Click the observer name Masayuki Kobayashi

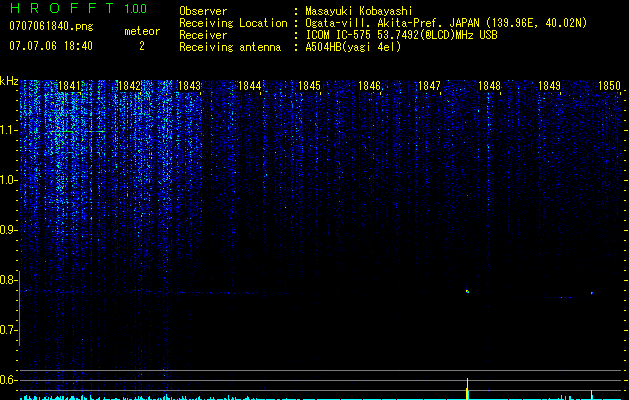pos(359,11)
